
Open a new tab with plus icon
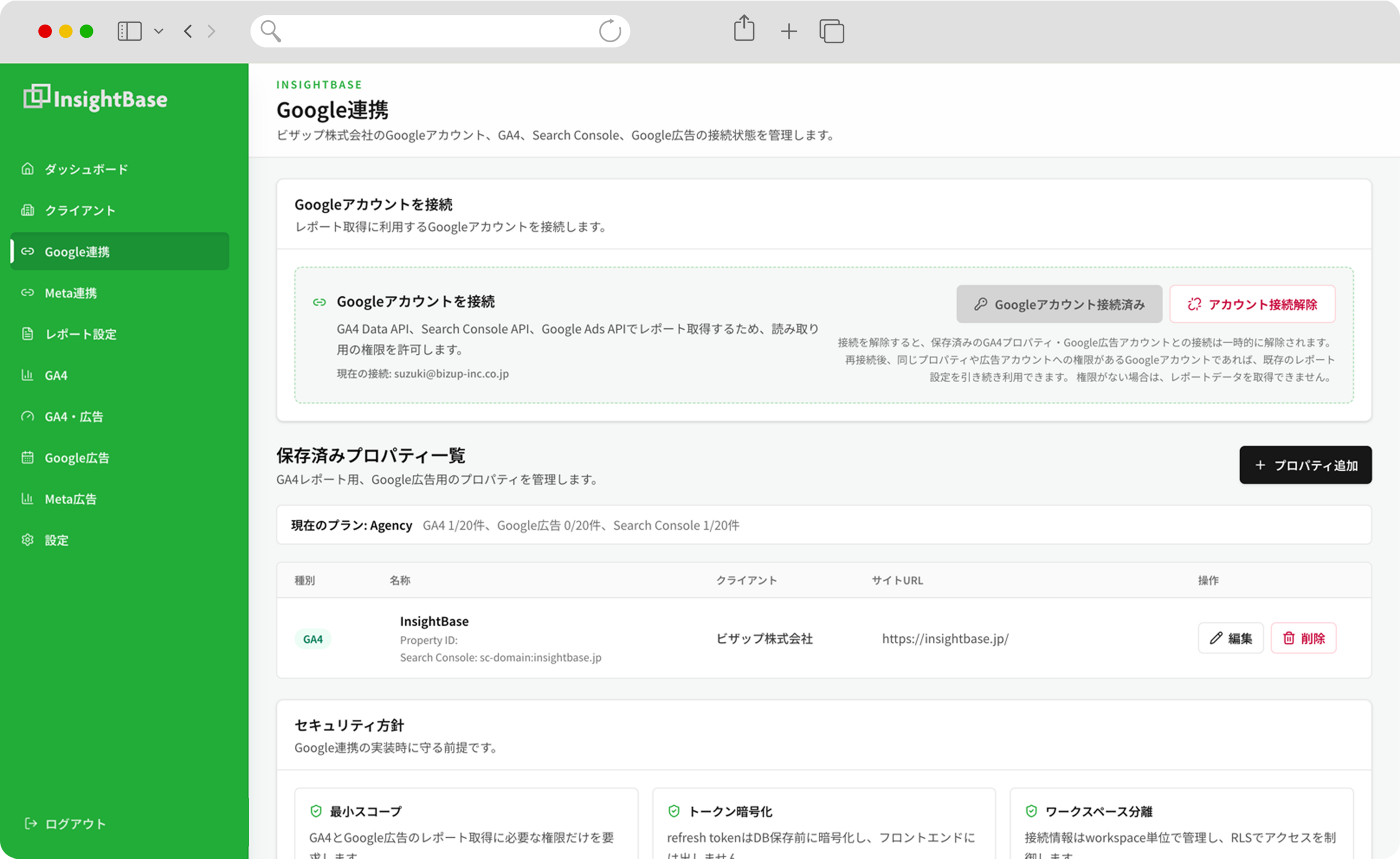[x=789, y=31]
